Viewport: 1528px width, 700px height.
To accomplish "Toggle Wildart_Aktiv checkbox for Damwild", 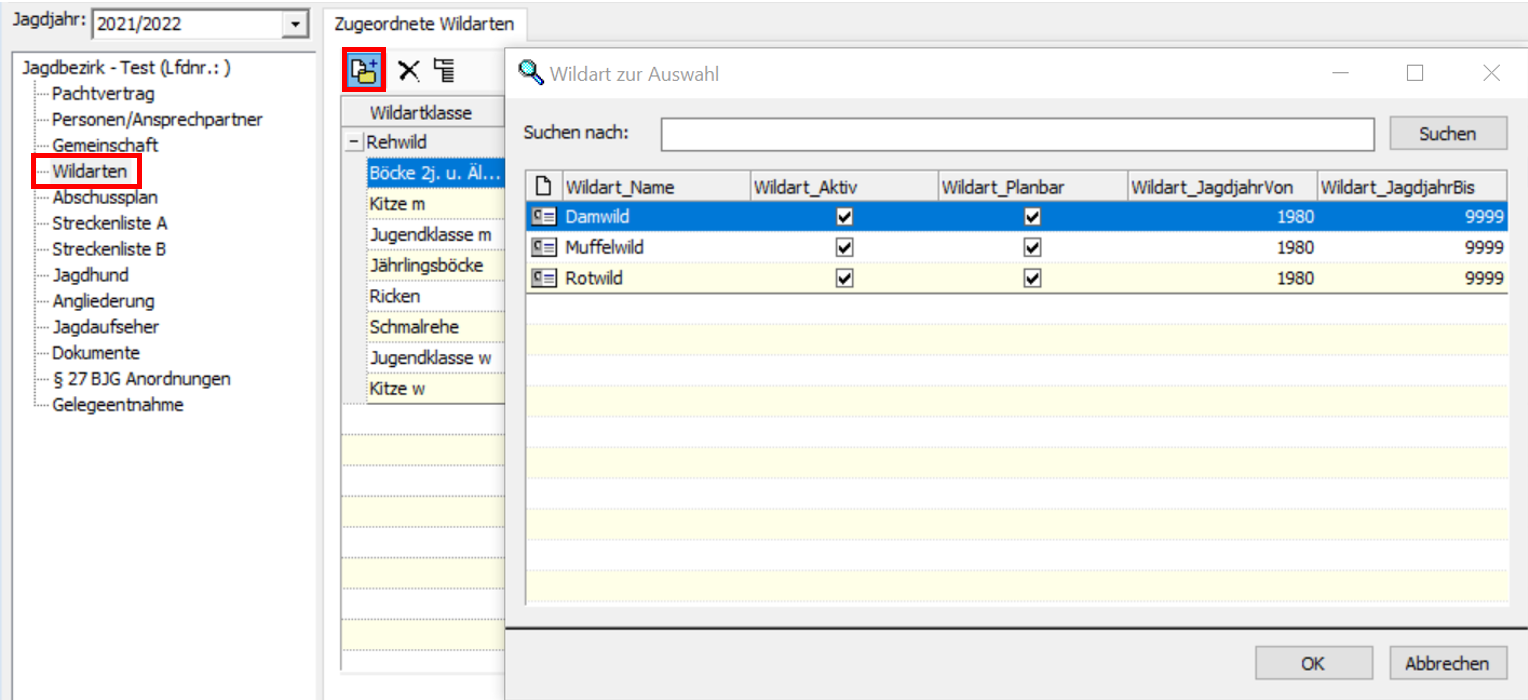I will (845, 217).
